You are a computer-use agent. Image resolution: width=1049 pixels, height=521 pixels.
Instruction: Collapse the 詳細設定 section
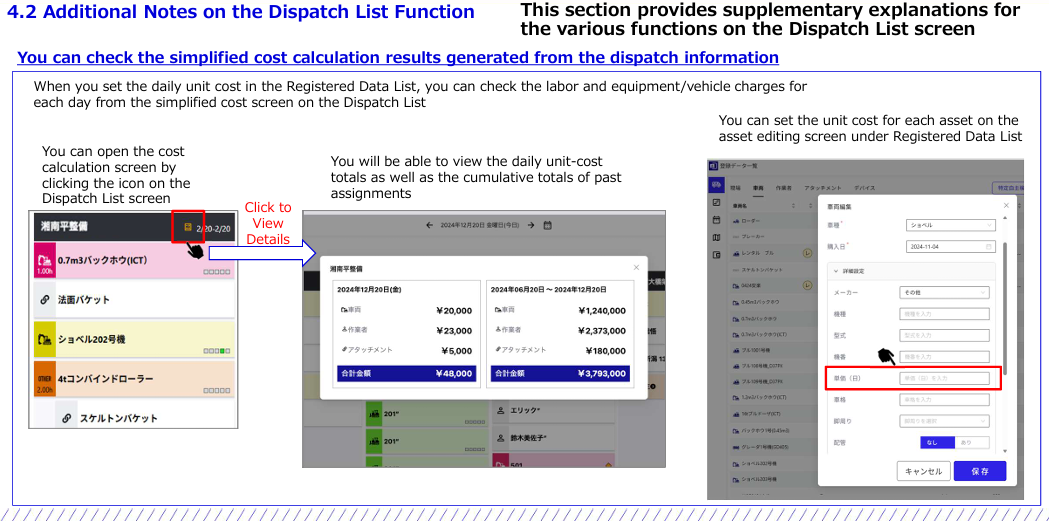(x=836, y=270)
